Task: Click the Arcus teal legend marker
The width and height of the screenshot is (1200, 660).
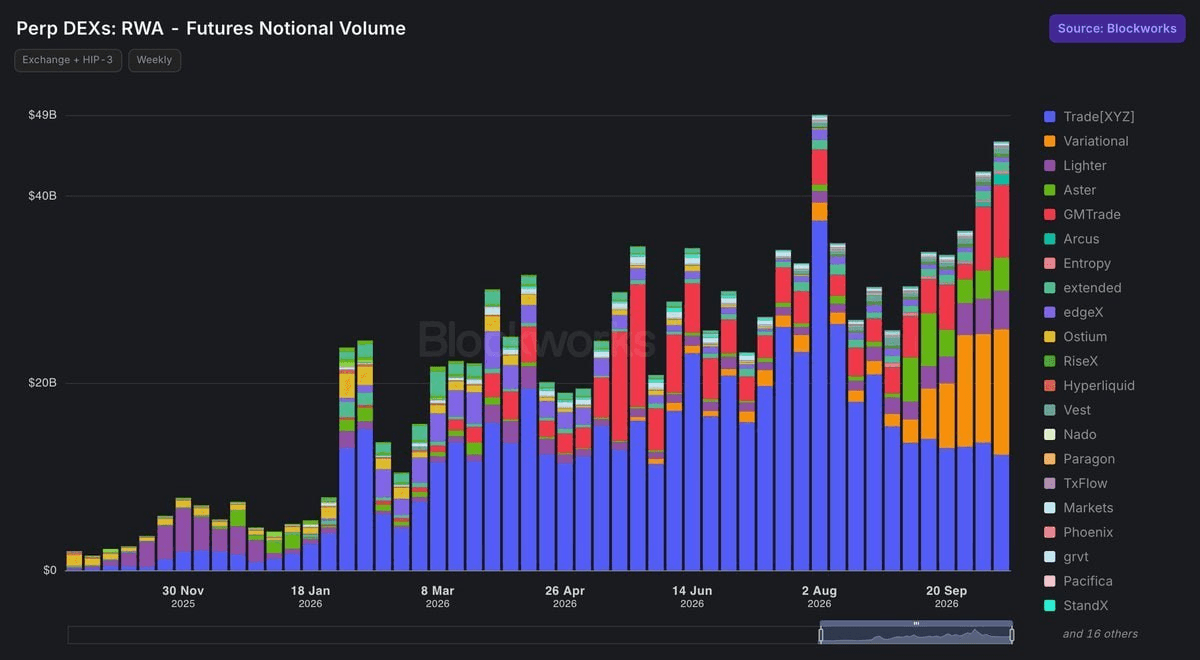Action: coord(1049,239)
